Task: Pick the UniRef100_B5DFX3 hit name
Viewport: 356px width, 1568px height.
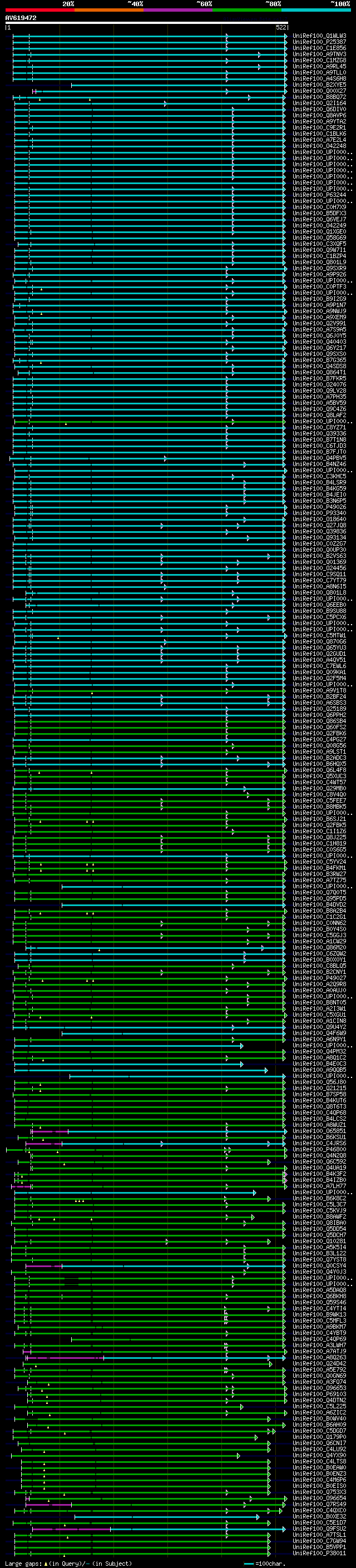Action: click(x=319, y=214)
